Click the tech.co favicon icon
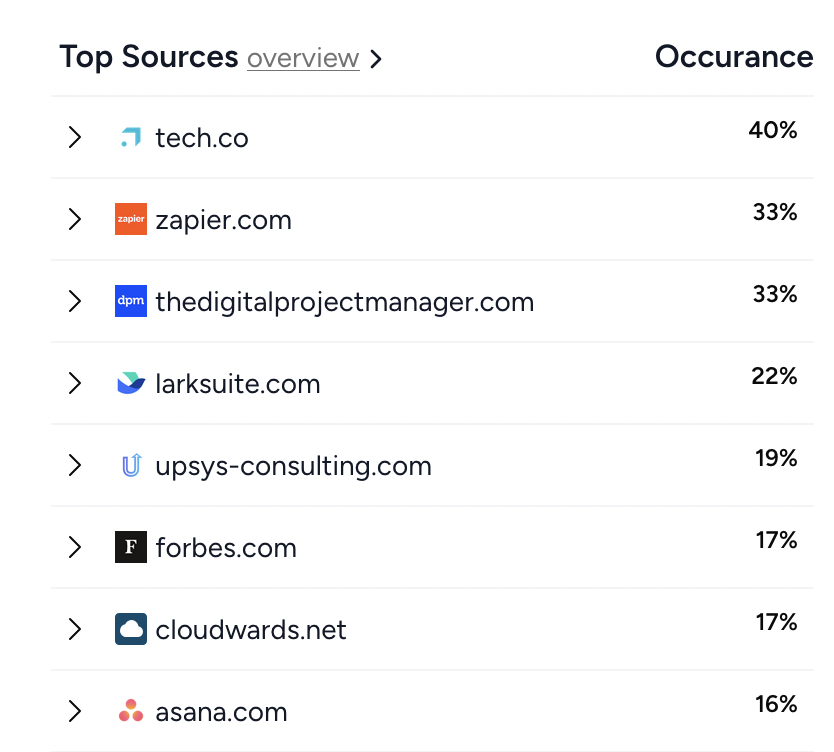The height and width of the screenshot is (752, 834). pos(131,137)
